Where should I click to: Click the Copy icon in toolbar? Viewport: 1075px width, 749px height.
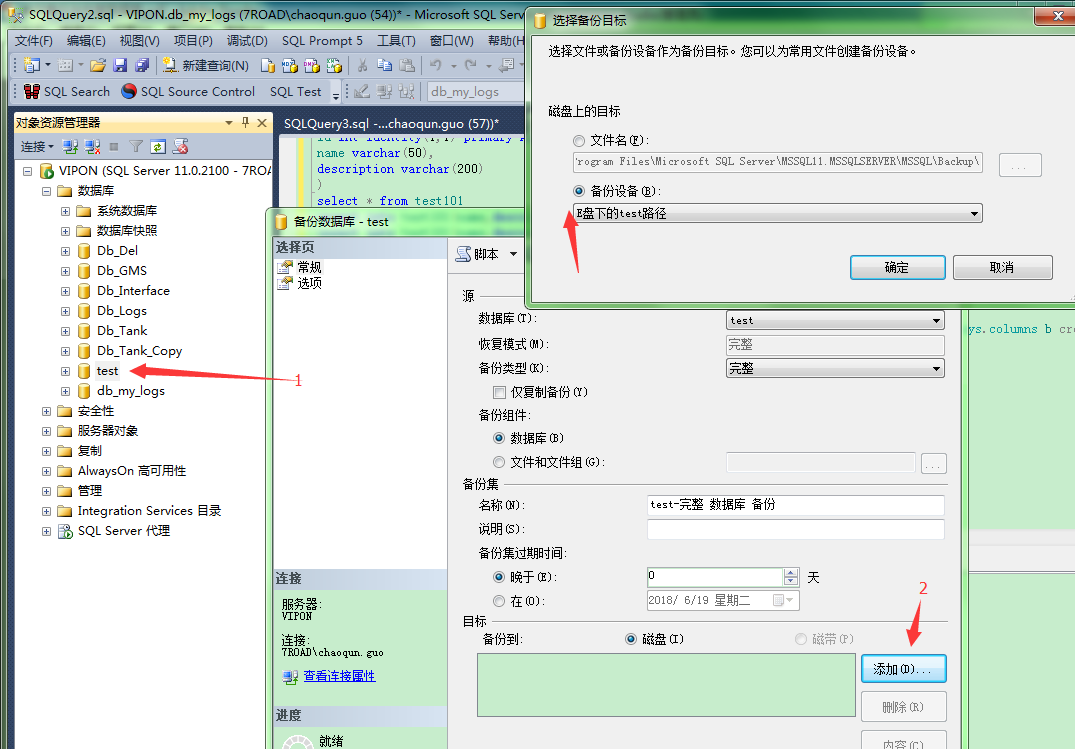[385, 65]
